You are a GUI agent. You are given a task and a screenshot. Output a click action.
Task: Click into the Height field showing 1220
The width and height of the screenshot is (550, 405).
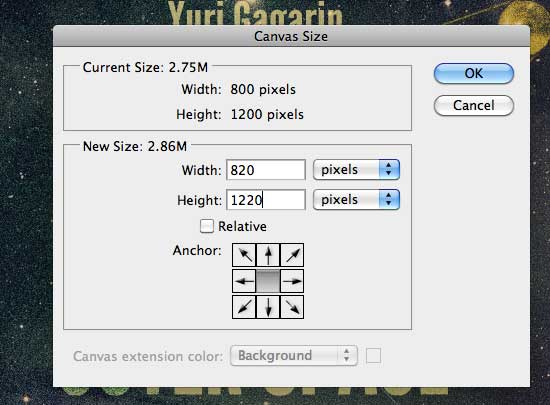click(x=266, y=200)
